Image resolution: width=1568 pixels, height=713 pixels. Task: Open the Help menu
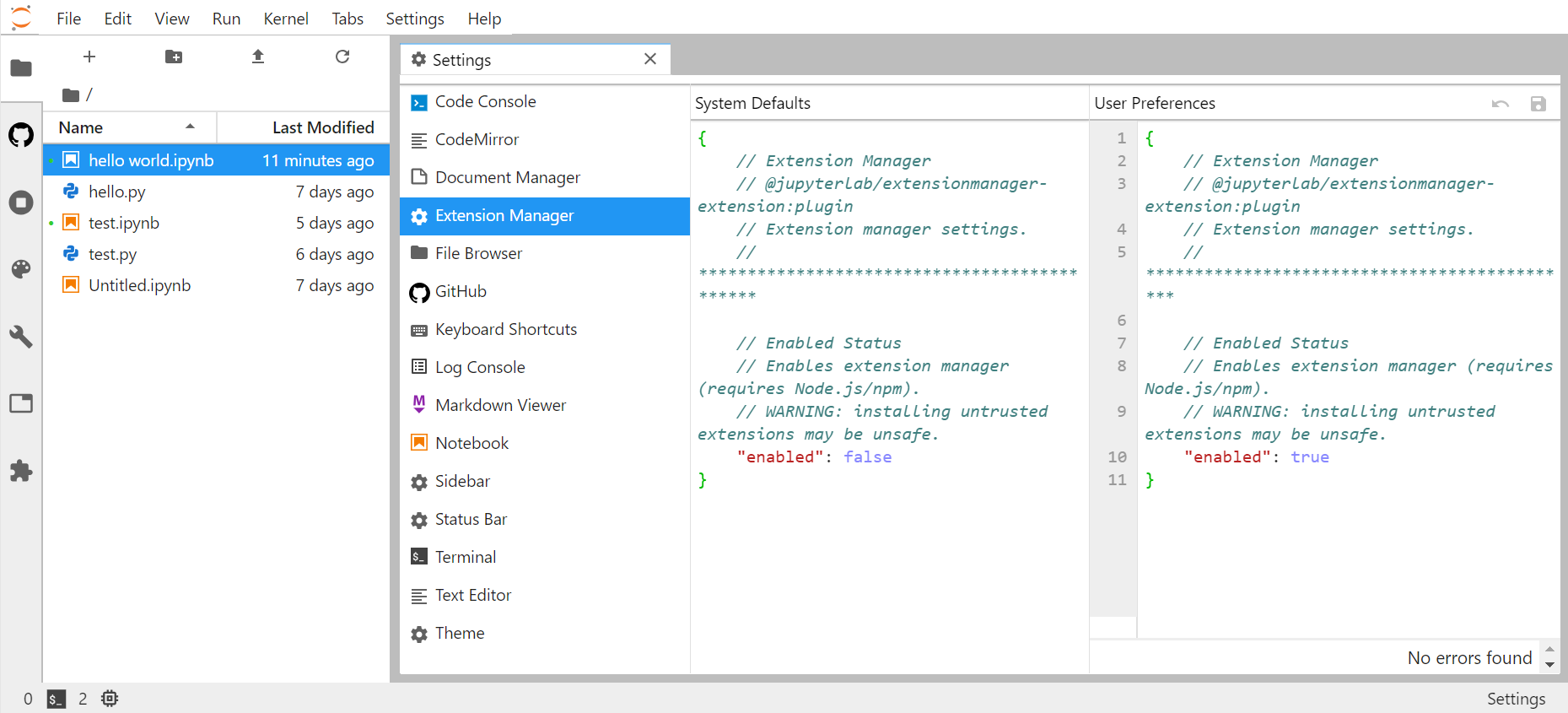(x=484, y=19)
